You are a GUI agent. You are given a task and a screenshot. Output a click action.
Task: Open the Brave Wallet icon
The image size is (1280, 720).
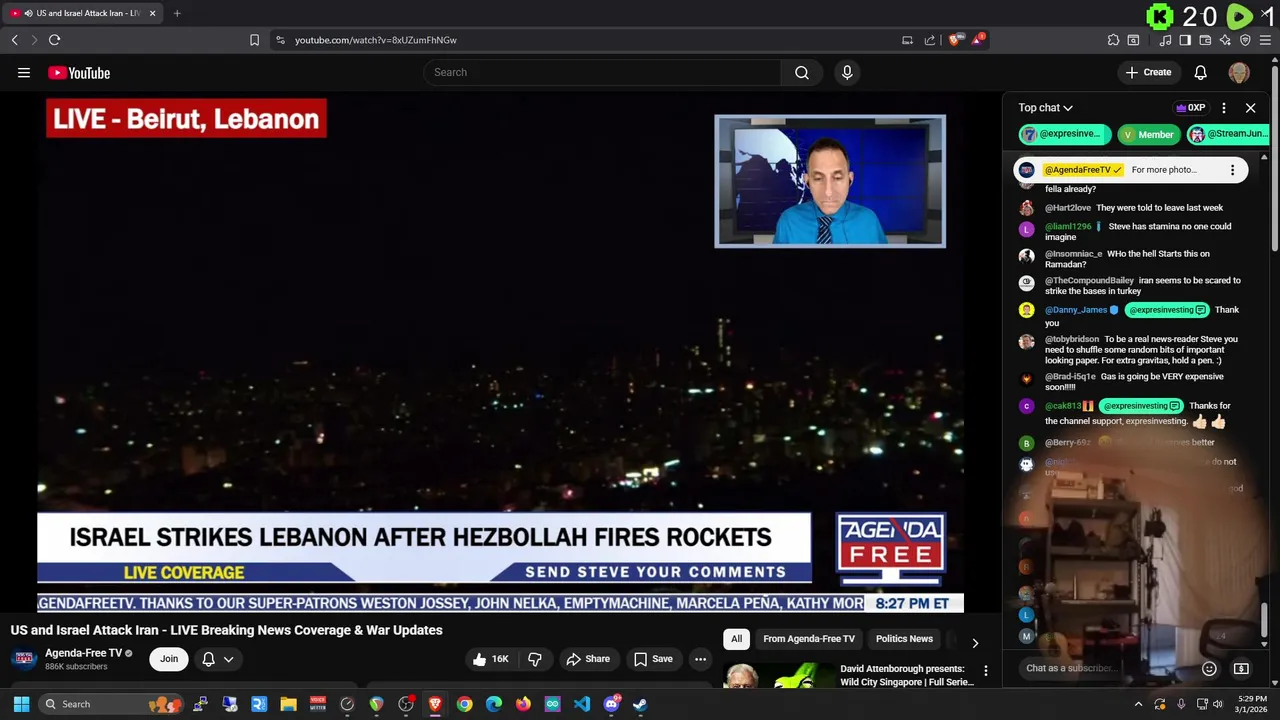(1205, 40)
